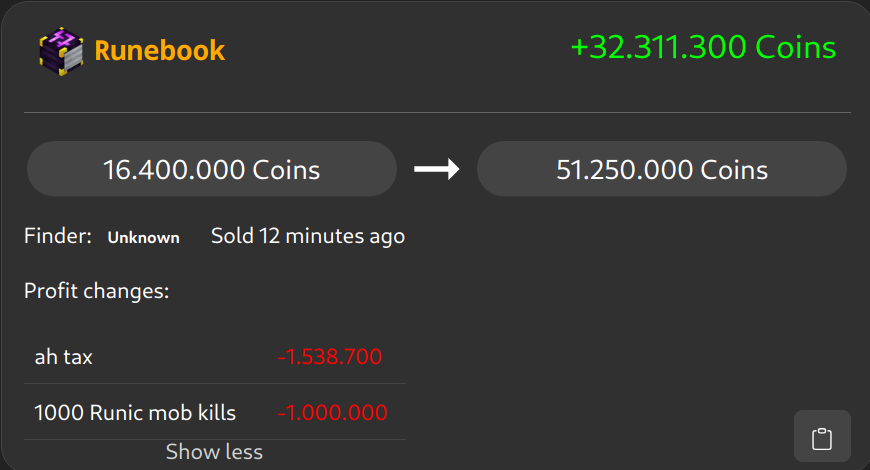Image resolution: width=870 pixels, height=470 pixels.
Task: Select the ah tax row label
Action: (64, 356)
